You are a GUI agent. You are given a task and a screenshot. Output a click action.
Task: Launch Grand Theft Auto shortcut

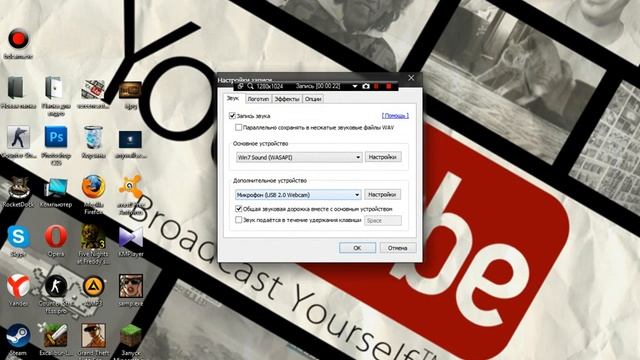tap(93, 336)
